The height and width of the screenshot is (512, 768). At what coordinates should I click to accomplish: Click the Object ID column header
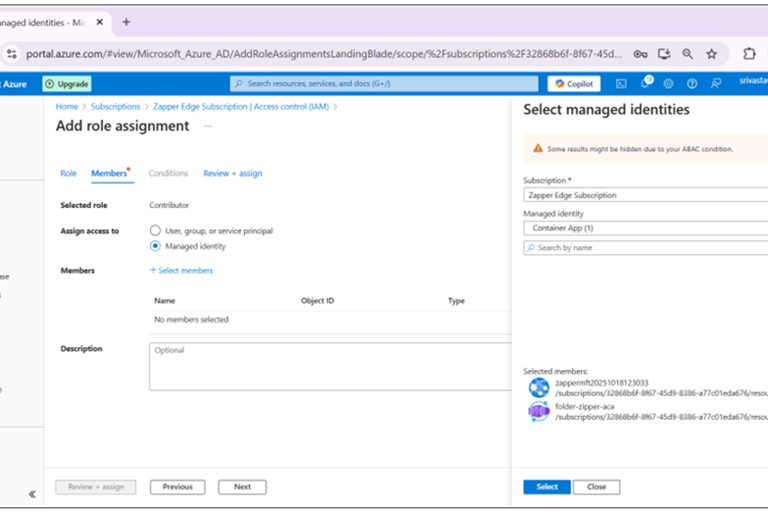click(x=317, y=301)
